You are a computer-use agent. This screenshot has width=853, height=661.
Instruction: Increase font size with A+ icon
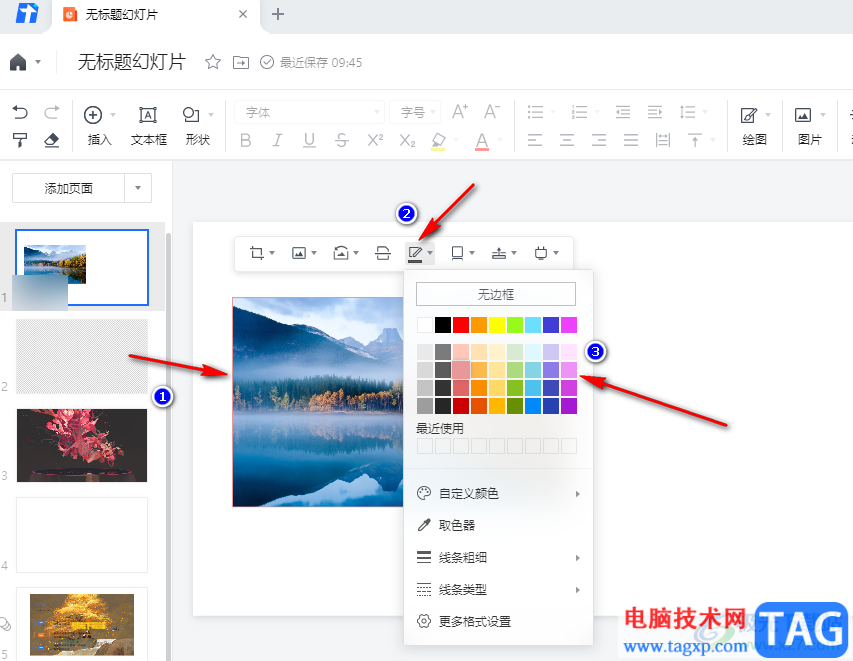point(460,112)
